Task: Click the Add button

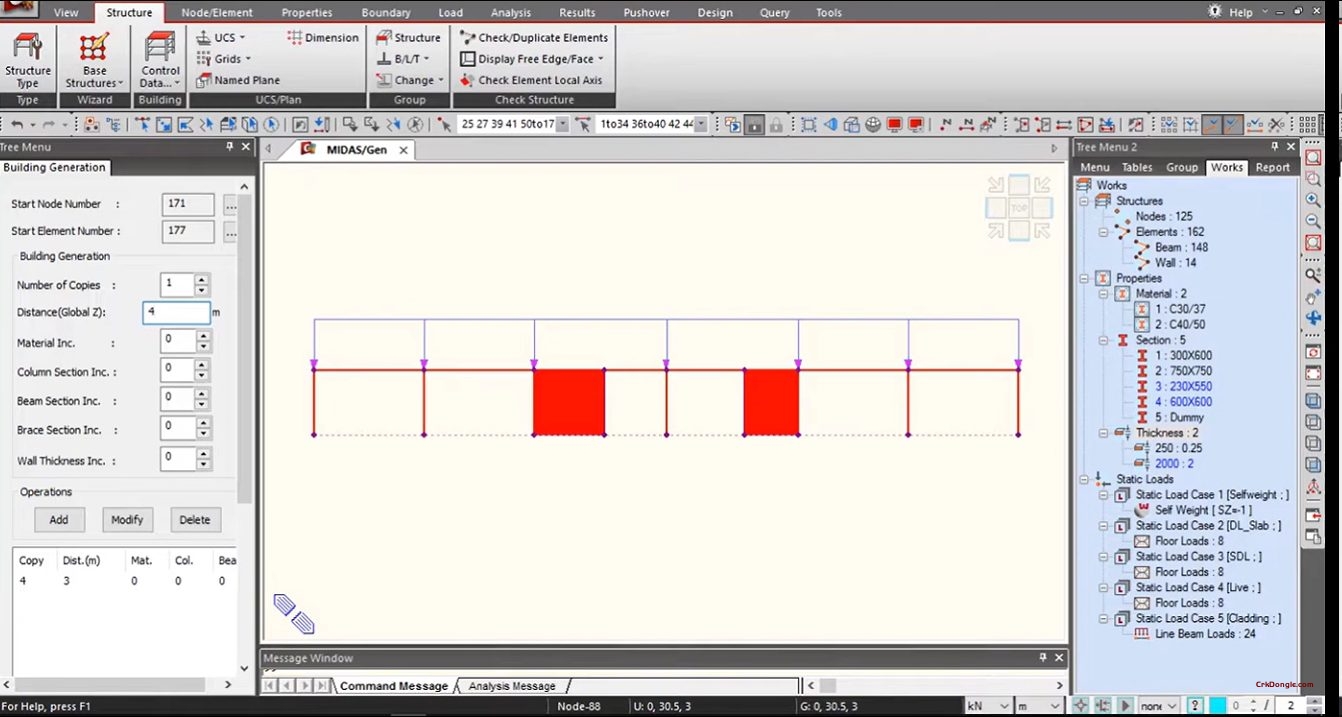Action: (59, 520)
